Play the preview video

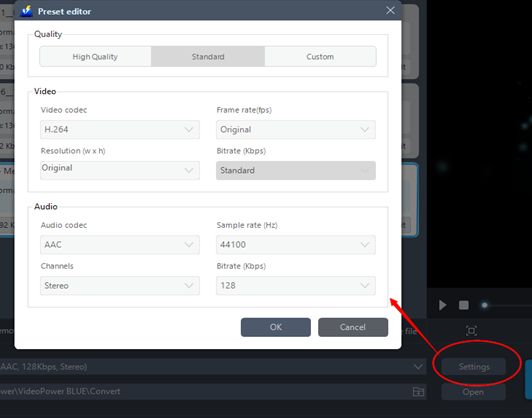coord(442,305)
